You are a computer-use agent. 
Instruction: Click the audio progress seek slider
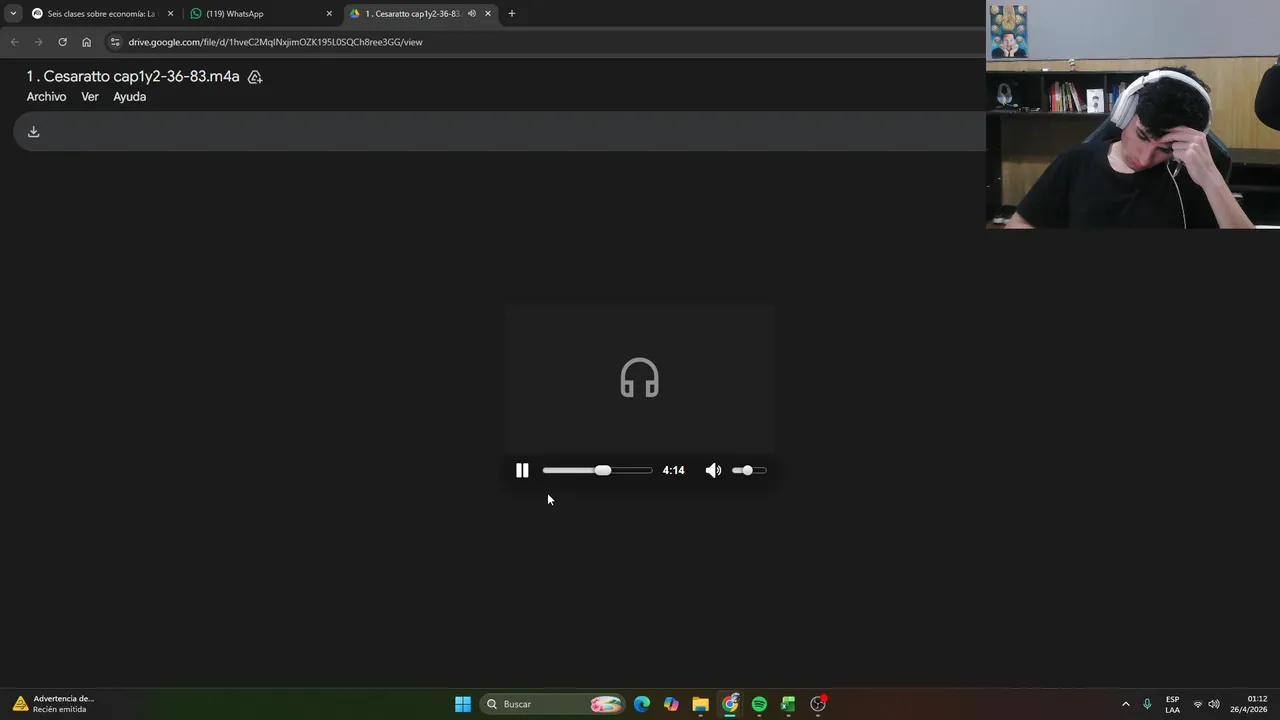[x=597, y=470]
